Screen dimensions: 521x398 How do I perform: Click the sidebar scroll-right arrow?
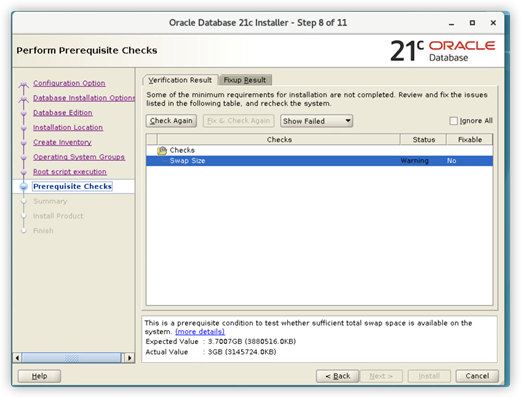click(x=130, y=358)
